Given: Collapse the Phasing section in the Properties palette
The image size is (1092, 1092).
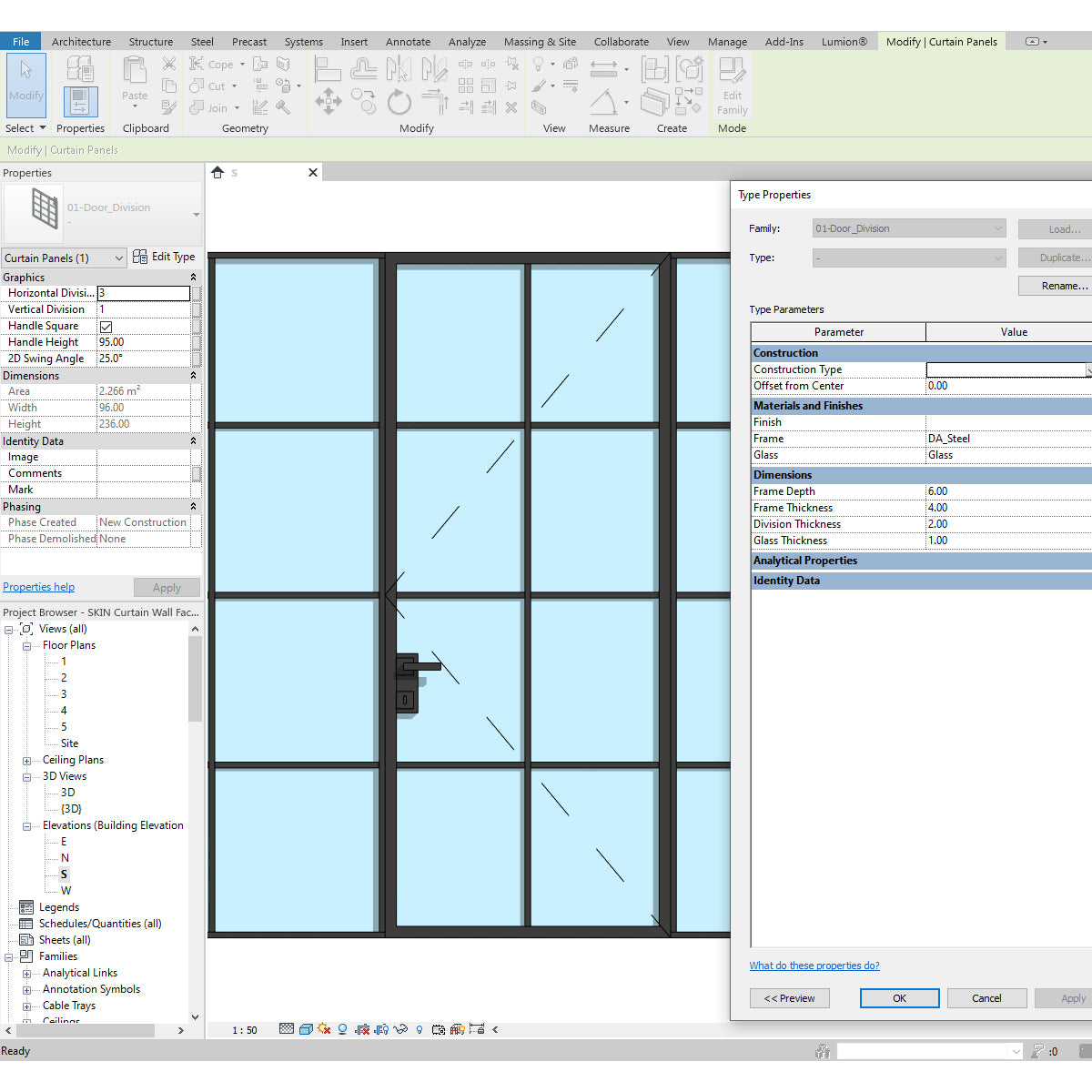Looking at the screenshot, I should [193, 506].
